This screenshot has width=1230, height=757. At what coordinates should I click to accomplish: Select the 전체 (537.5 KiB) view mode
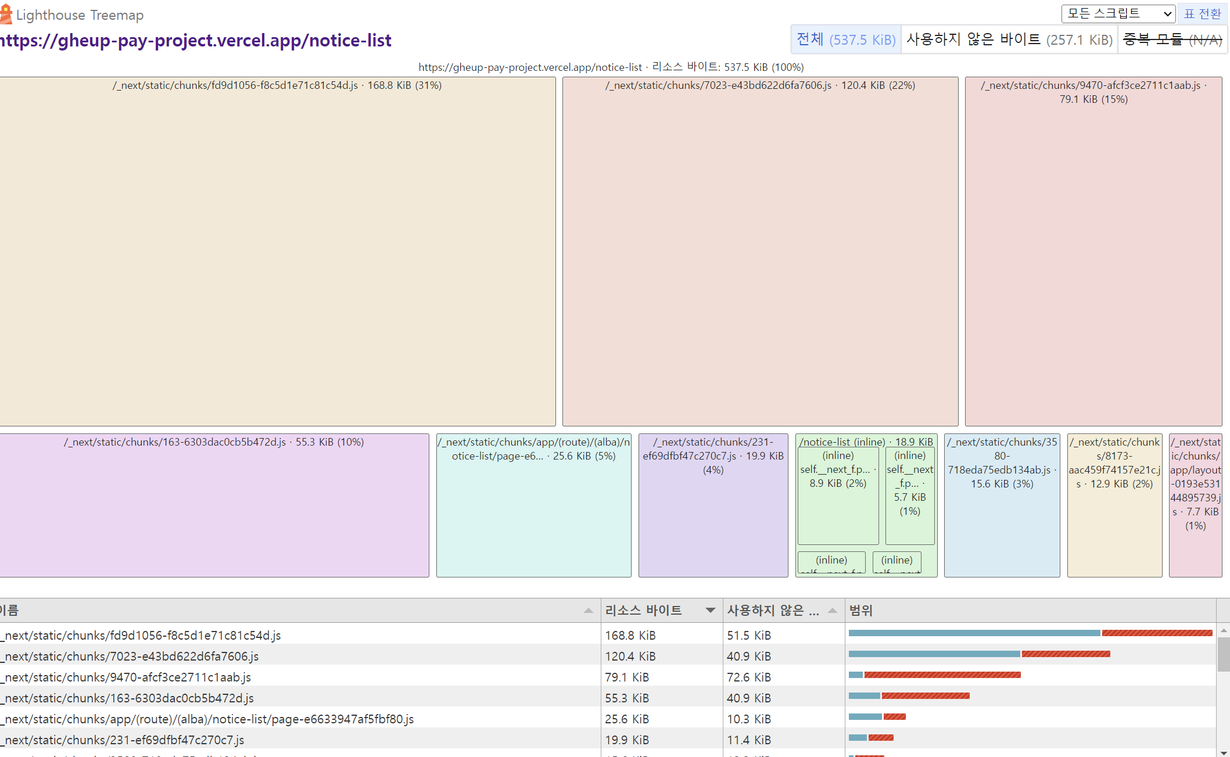click(846, 39)
